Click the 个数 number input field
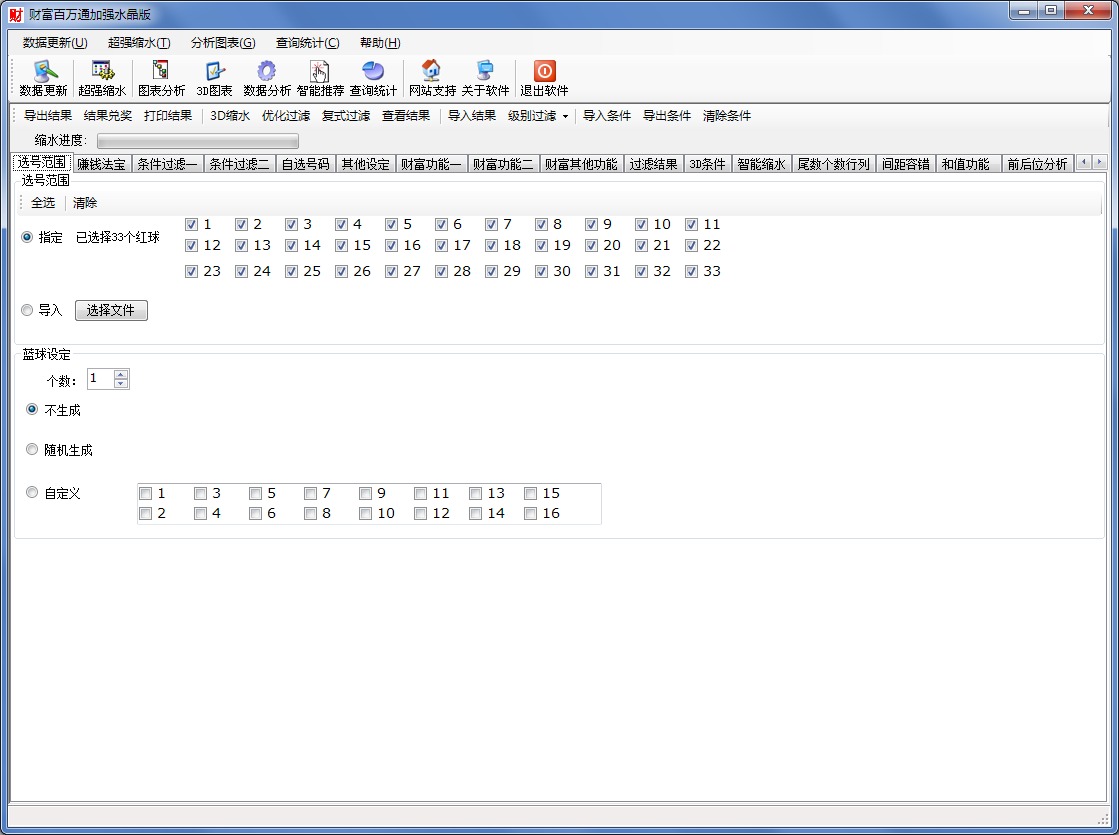Viewport: 1119px width, 835px height. point(100,379)
